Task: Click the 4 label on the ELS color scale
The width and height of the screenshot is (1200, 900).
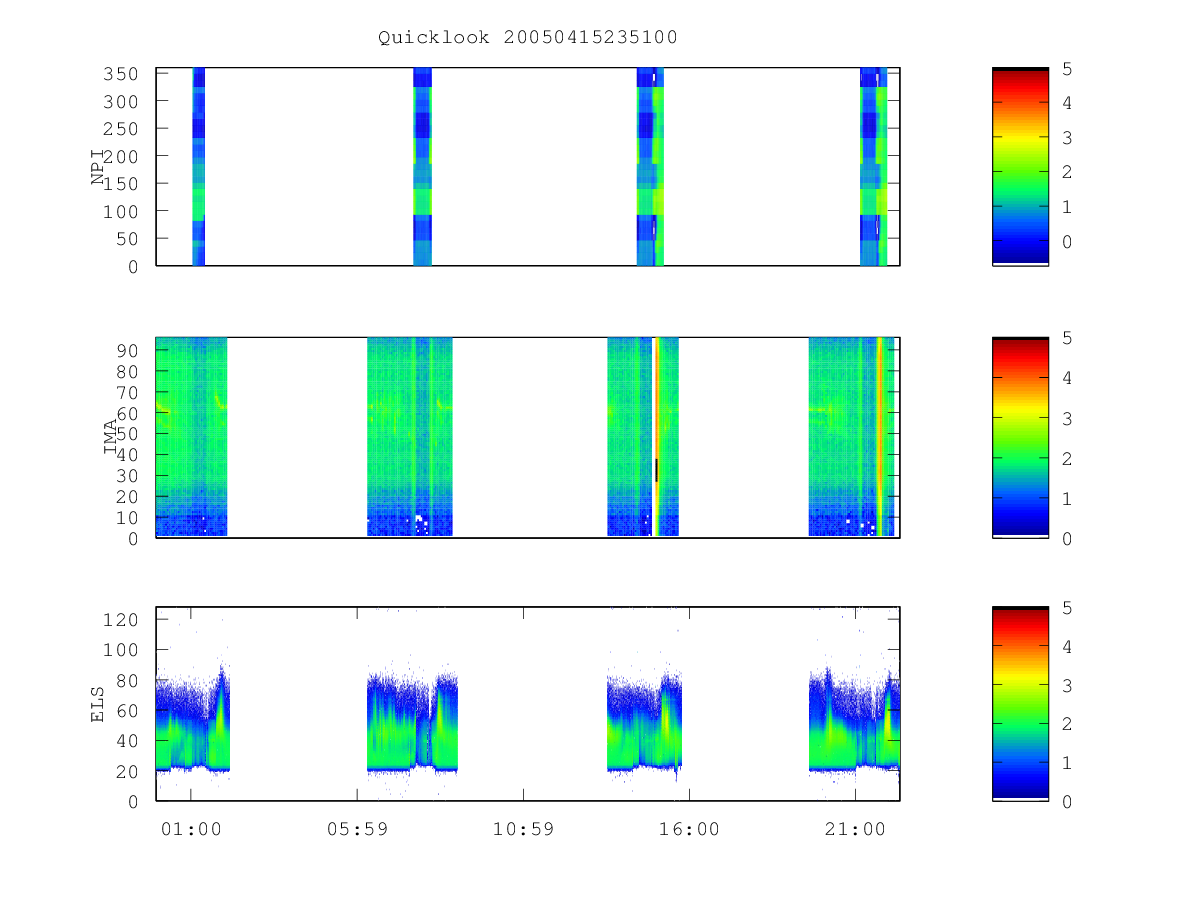Action: (1068, 646)
